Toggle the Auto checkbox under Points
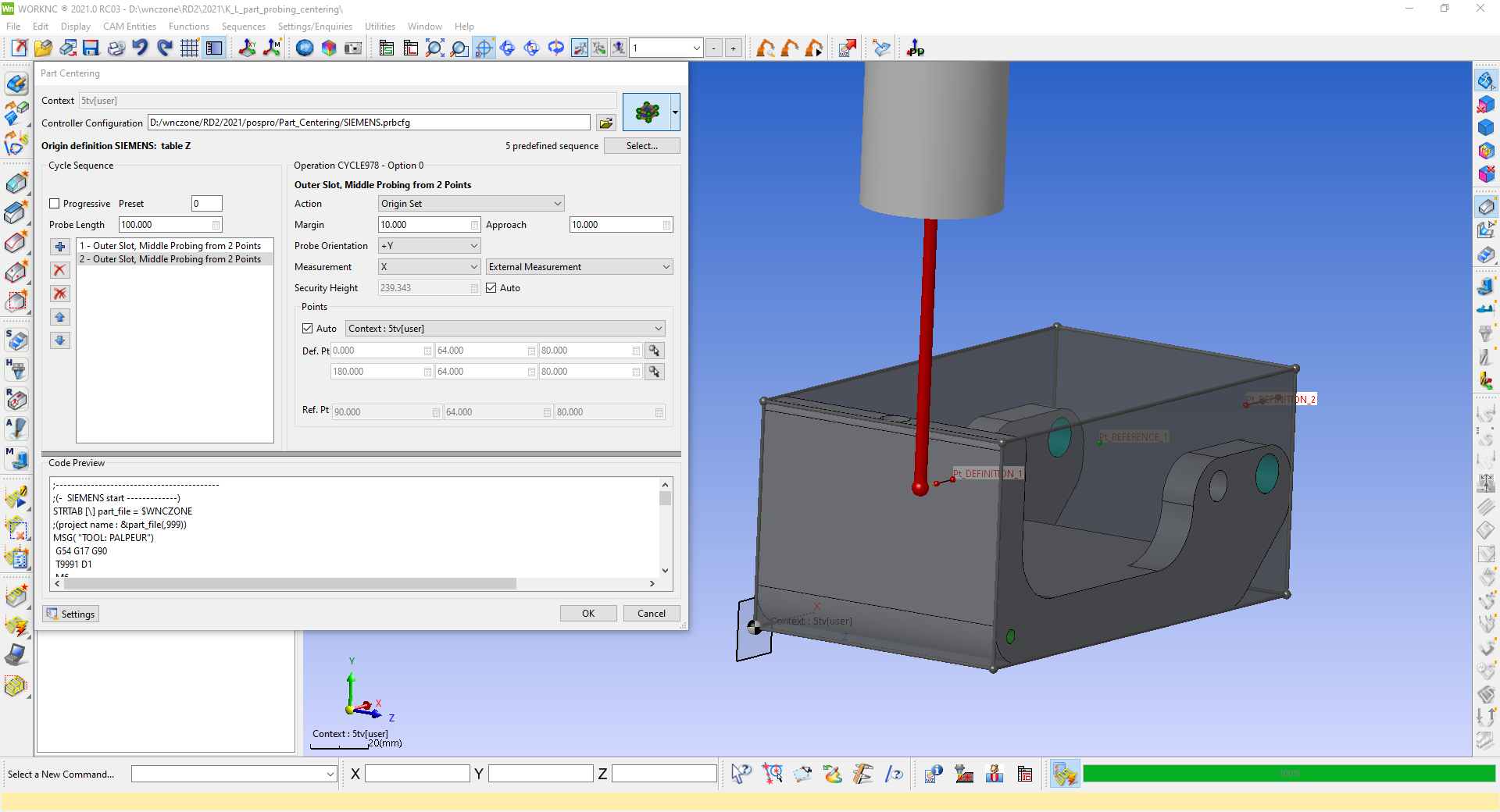Viewport: 1500px width, 812px height. (x=308, y=329)
